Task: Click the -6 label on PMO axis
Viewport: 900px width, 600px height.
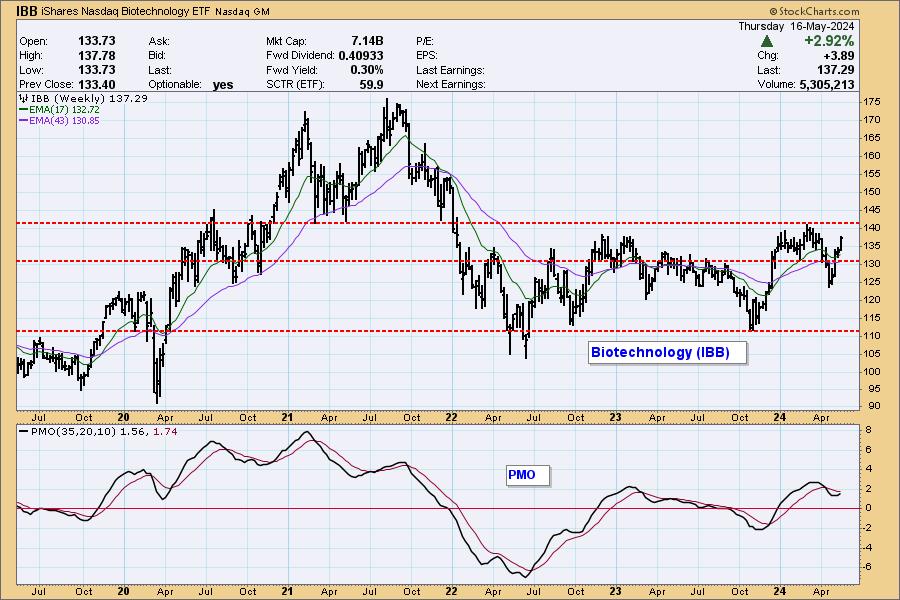Action: [x=868, y=567]
